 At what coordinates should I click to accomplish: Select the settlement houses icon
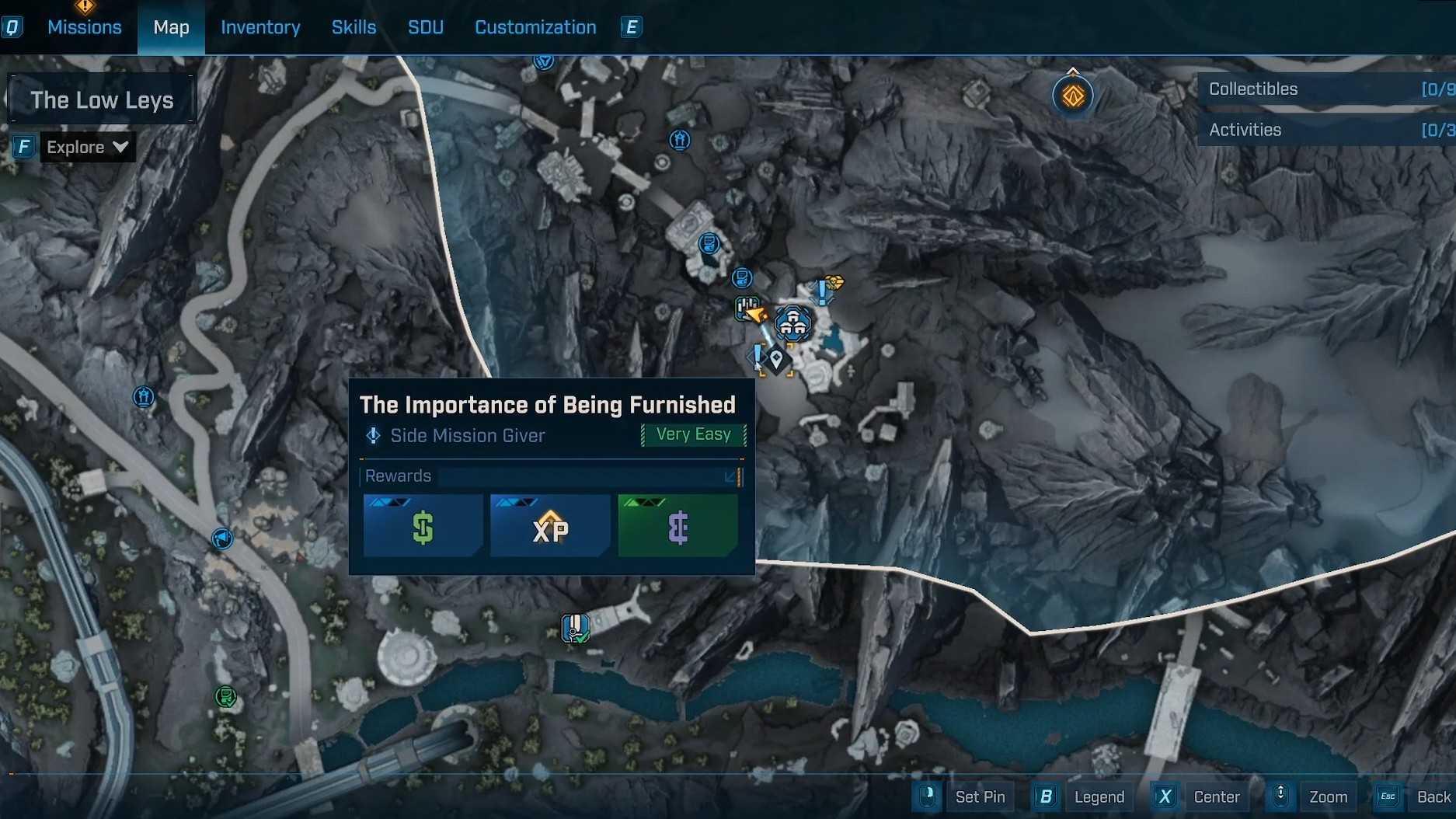(792, 323)
